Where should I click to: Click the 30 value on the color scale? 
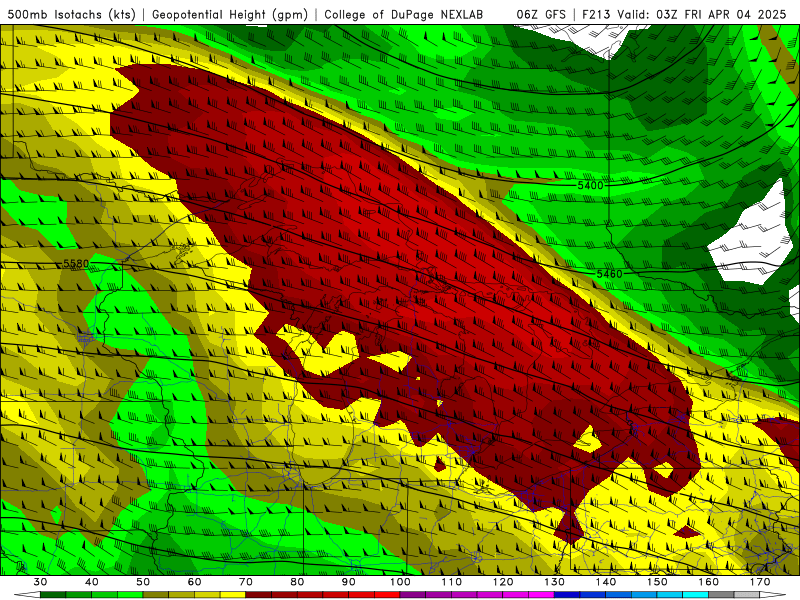click(40, 582)
